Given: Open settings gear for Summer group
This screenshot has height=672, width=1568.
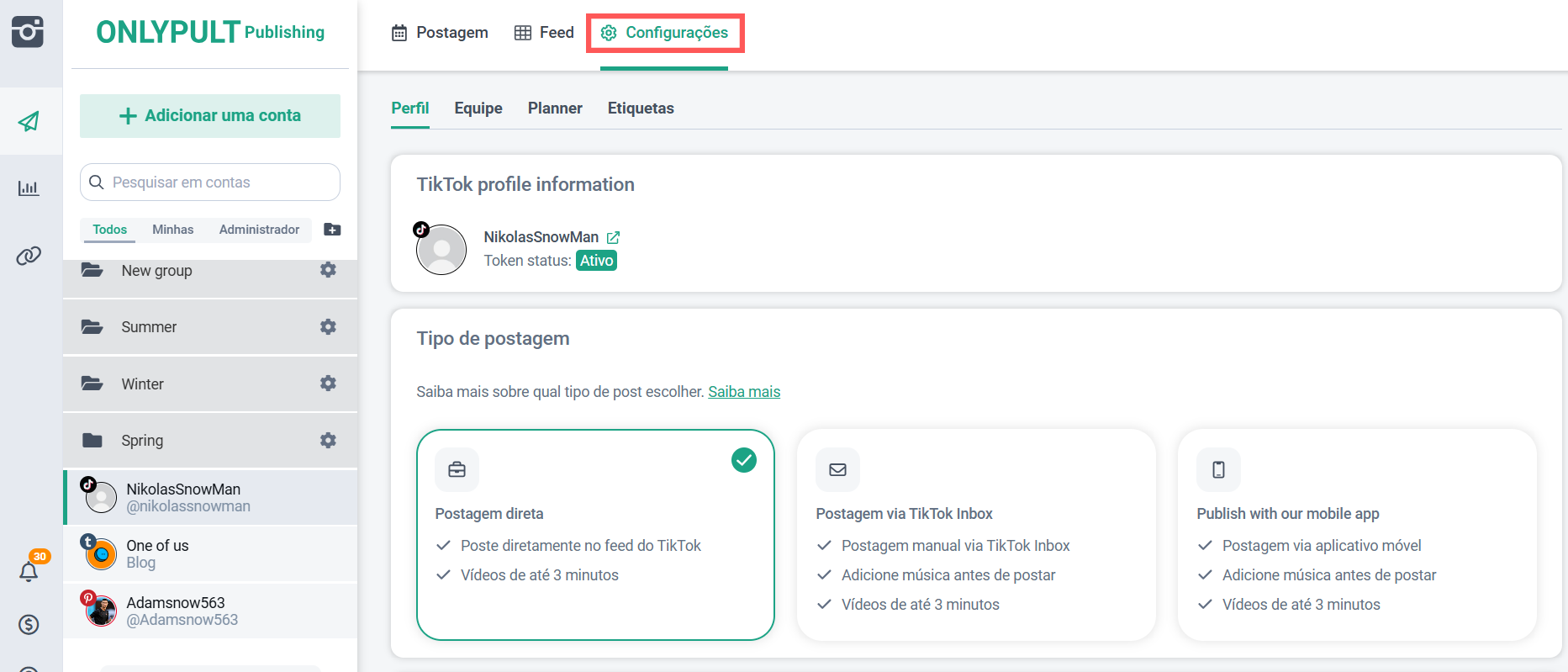Looking at the screenshot, I should [328, 326].
